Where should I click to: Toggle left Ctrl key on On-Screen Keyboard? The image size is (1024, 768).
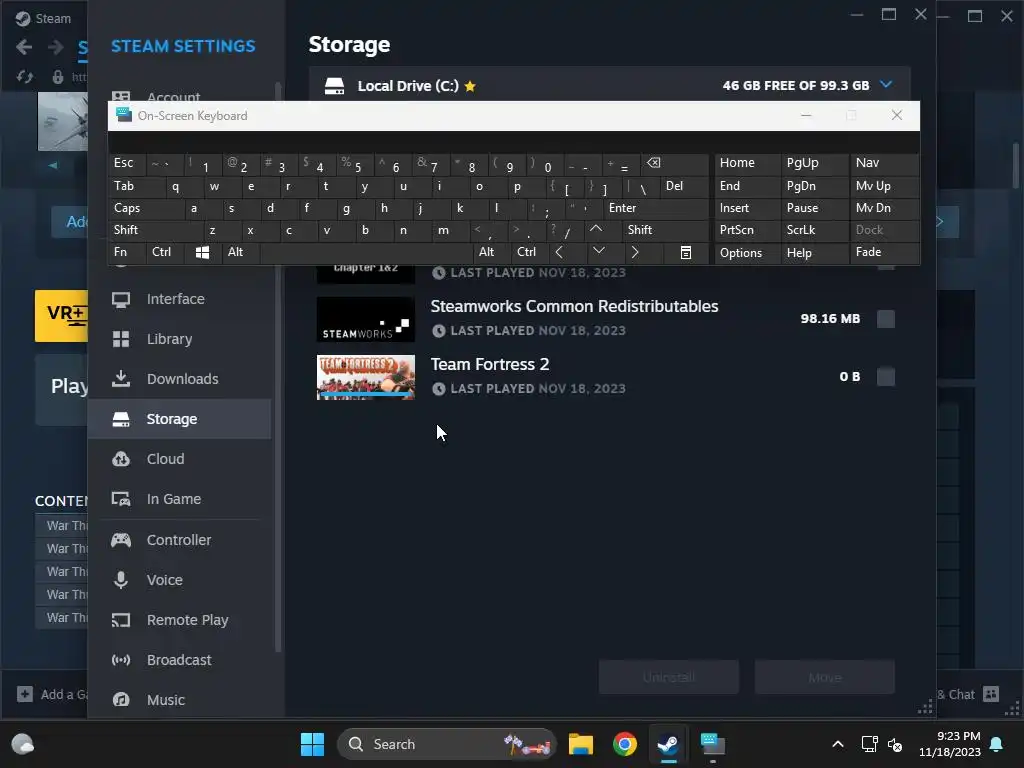pos(165,252)
